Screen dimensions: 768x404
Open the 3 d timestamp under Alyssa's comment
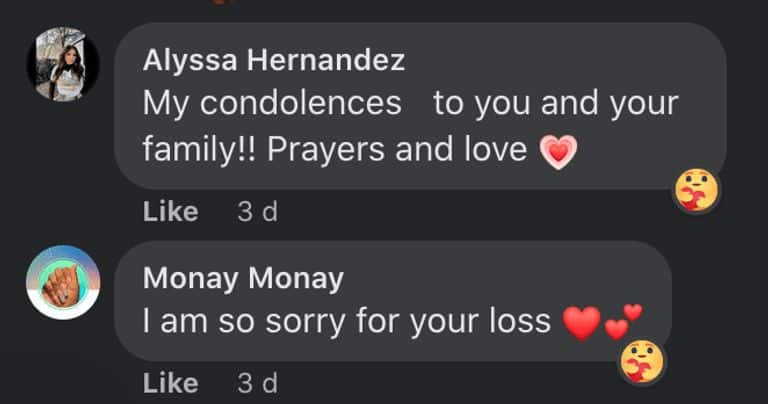click(258, 212)
